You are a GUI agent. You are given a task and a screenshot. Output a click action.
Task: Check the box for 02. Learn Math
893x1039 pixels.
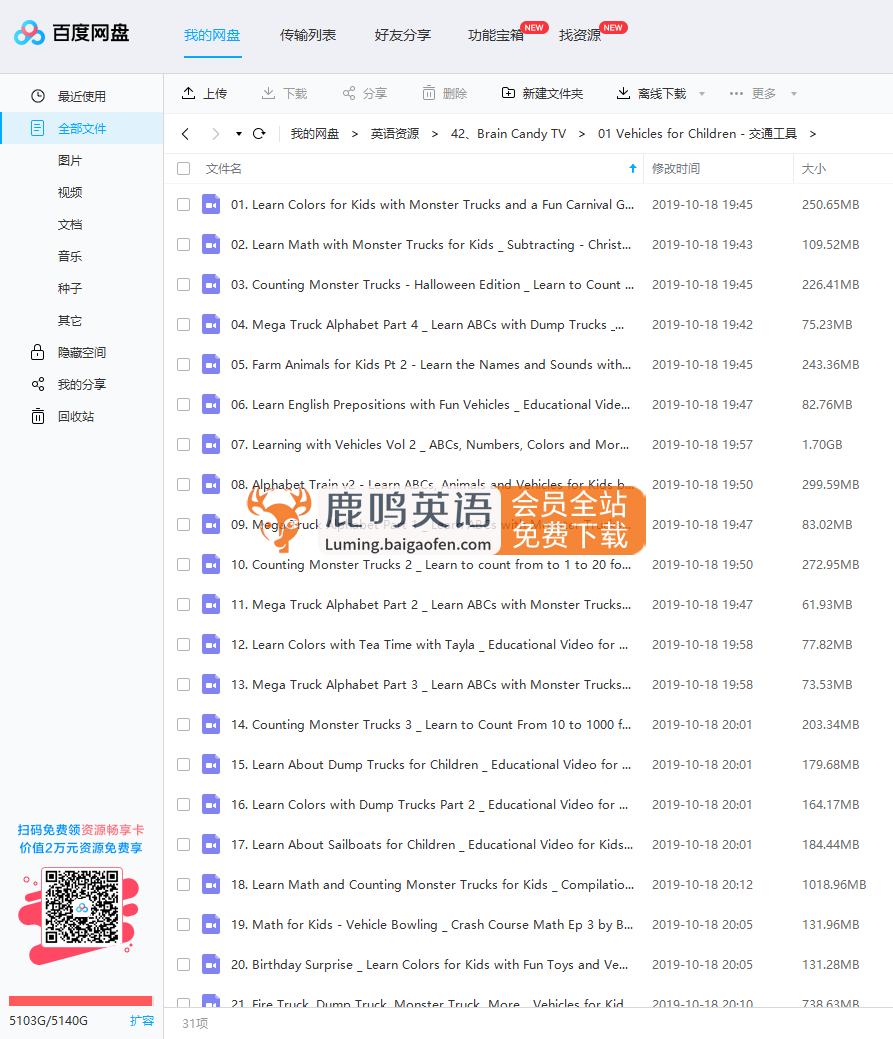[x=184, y=245]
